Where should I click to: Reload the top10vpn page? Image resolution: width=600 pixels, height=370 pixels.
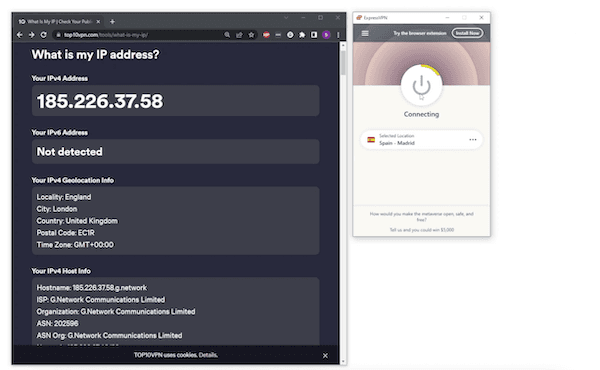point(44,35)
